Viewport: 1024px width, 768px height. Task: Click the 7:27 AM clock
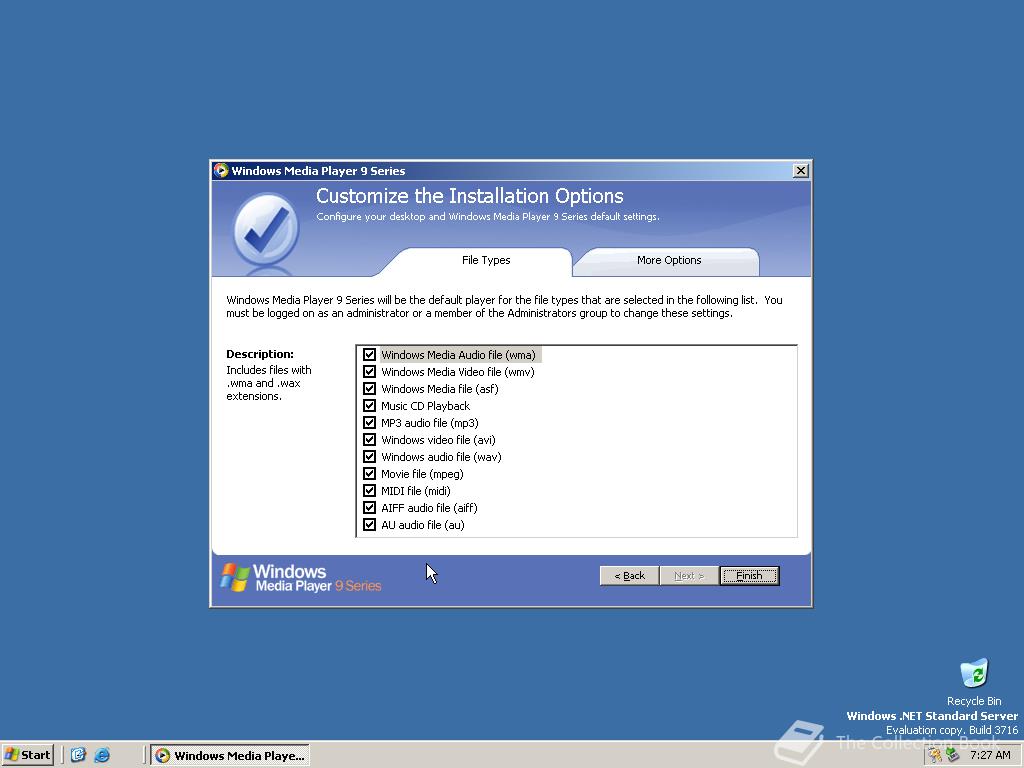990,755
